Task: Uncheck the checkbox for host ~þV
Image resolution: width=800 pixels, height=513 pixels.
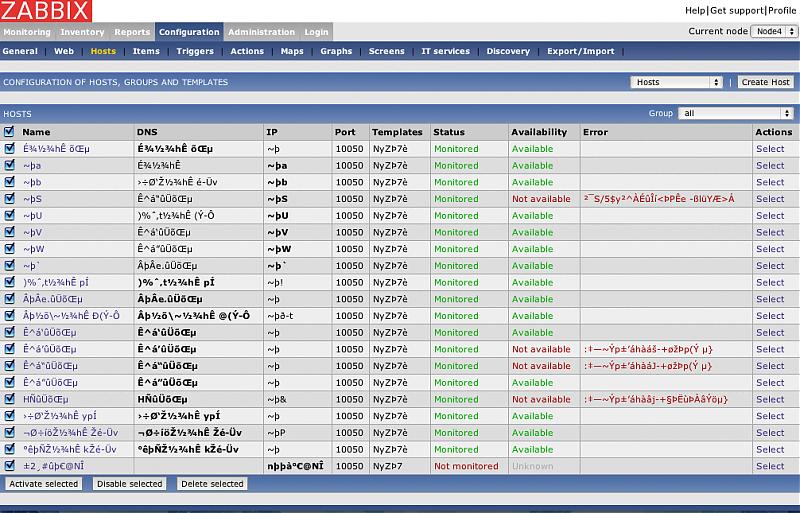Action: pos(9,232)
